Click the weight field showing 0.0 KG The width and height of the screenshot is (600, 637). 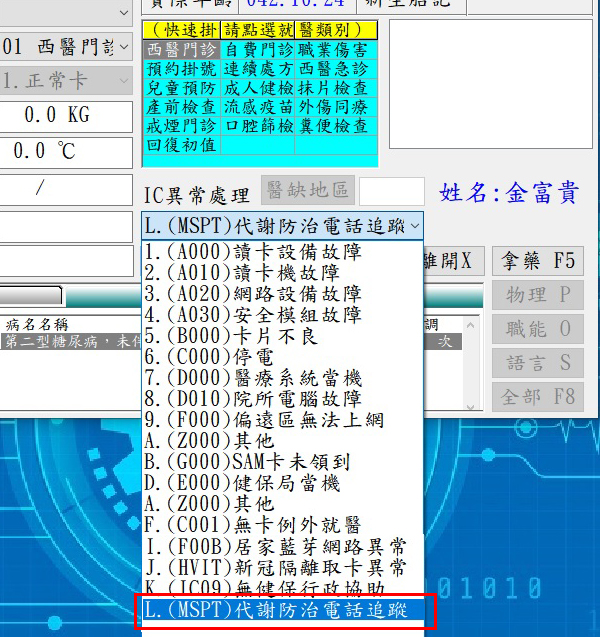[65, 115]
